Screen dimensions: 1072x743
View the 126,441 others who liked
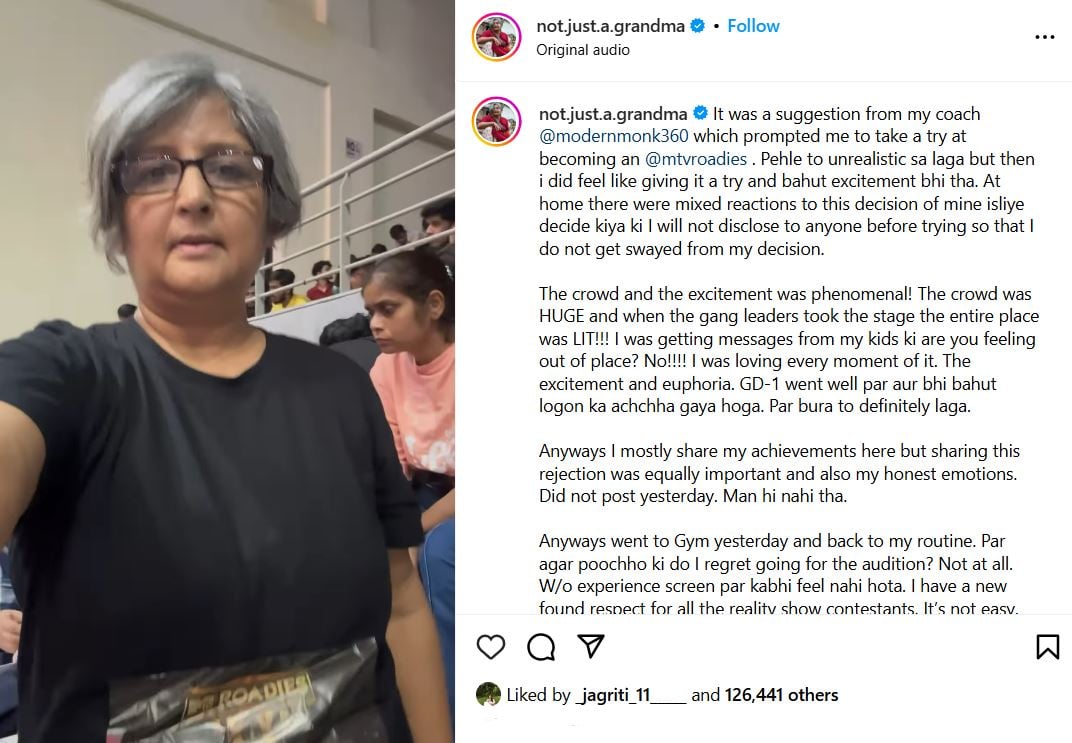781,695
